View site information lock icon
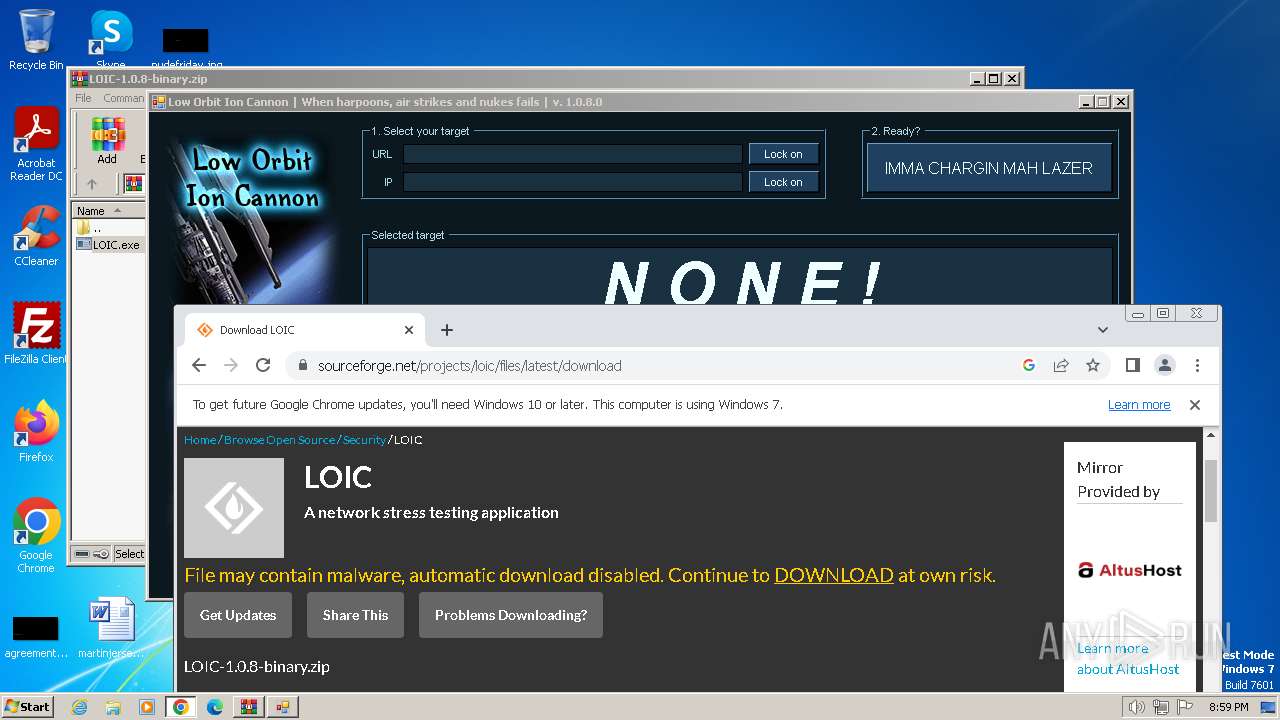The height and width of the screenshot is (720, 1280). coord(302,366)
